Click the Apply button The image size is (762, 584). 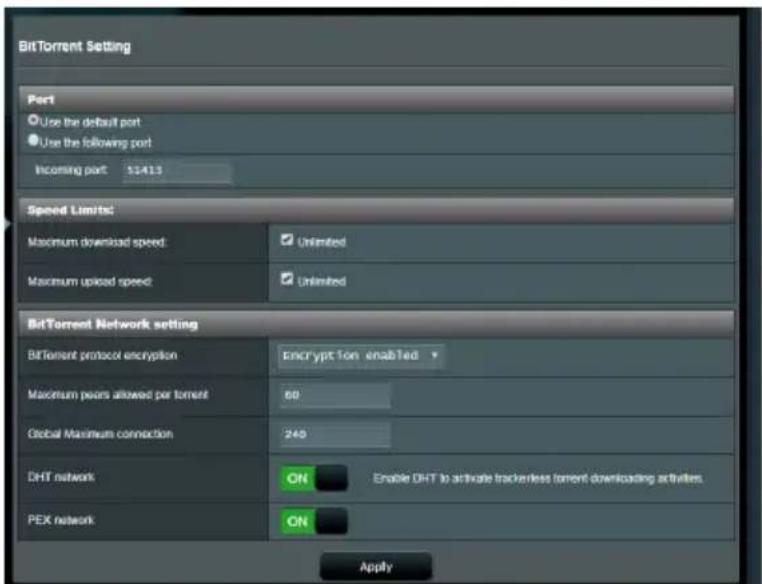tap(376, 567)
